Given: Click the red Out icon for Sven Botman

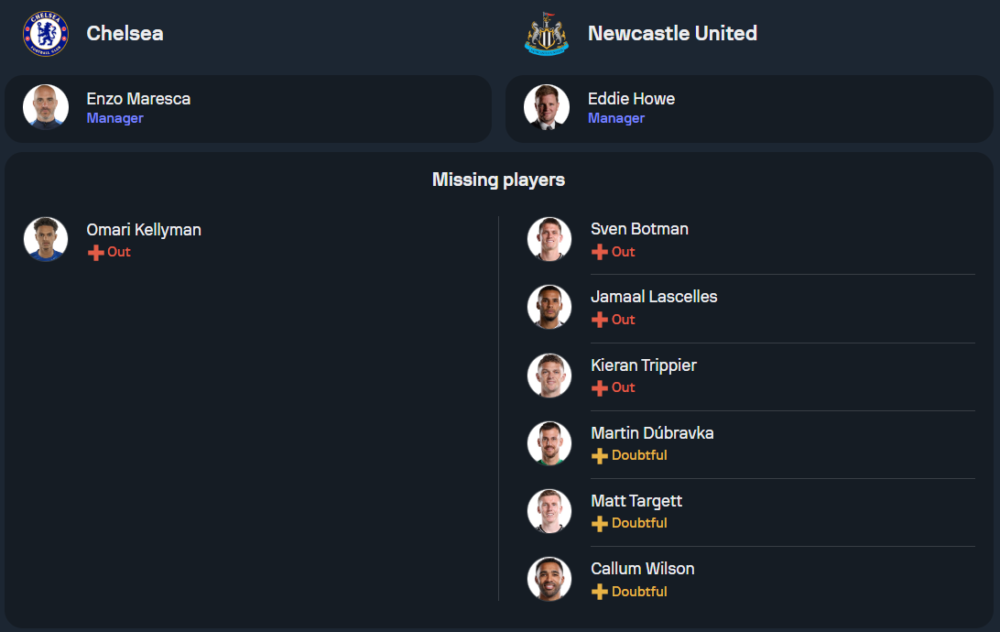Looking at the screenshot, I should (x=600, y=252).
